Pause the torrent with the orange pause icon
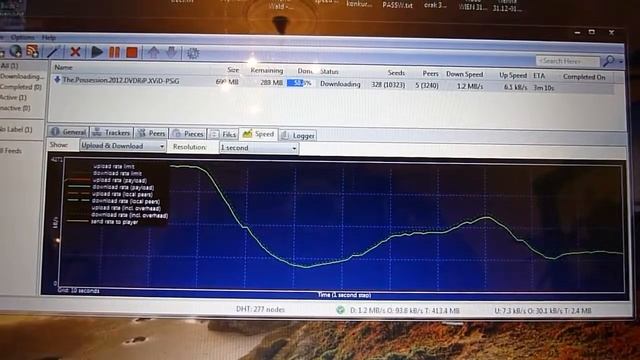 pyautogui.click(x=115, y=52)
